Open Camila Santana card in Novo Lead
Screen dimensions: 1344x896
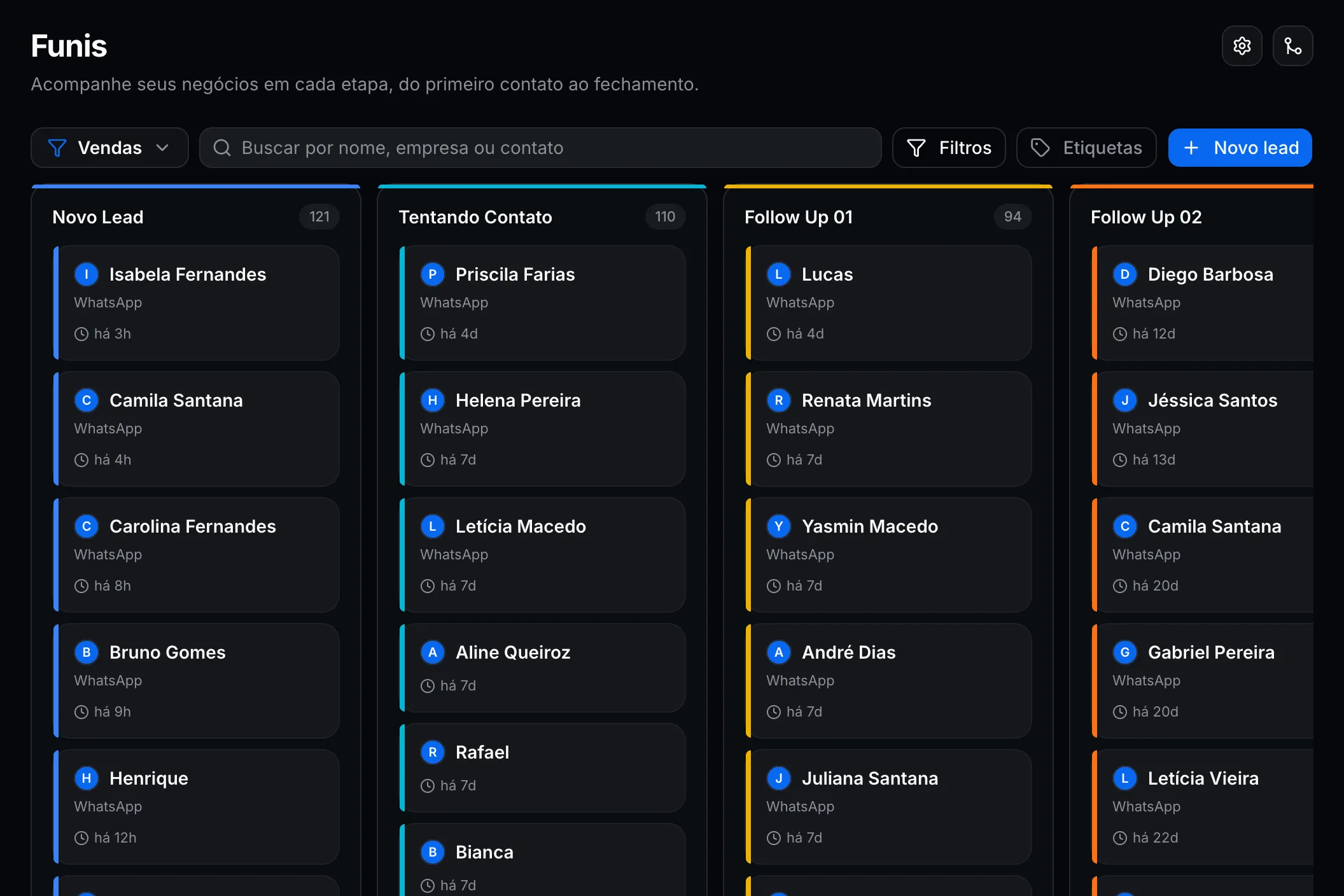(x=196, y=429)
